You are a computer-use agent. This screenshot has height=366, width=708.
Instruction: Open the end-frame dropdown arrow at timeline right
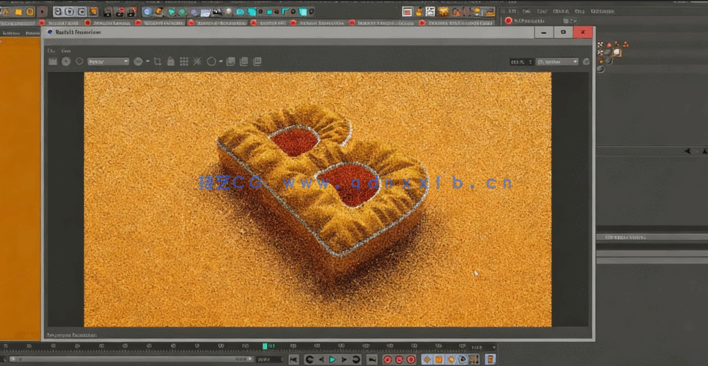(x=493, y=347)
